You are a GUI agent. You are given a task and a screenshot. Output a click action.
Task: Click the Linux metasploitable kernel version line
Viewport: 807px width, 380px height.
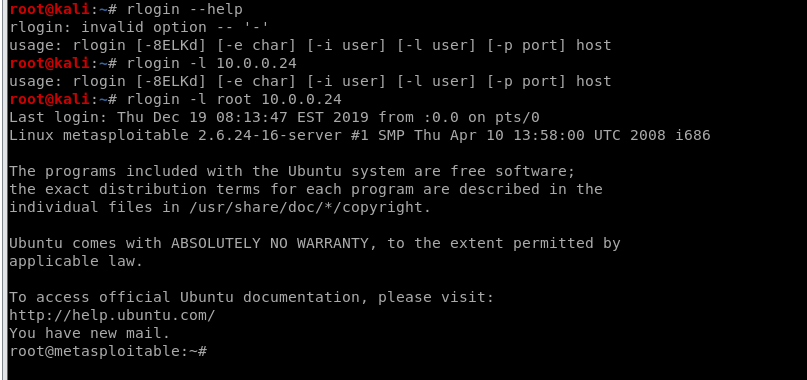(360, 135)
